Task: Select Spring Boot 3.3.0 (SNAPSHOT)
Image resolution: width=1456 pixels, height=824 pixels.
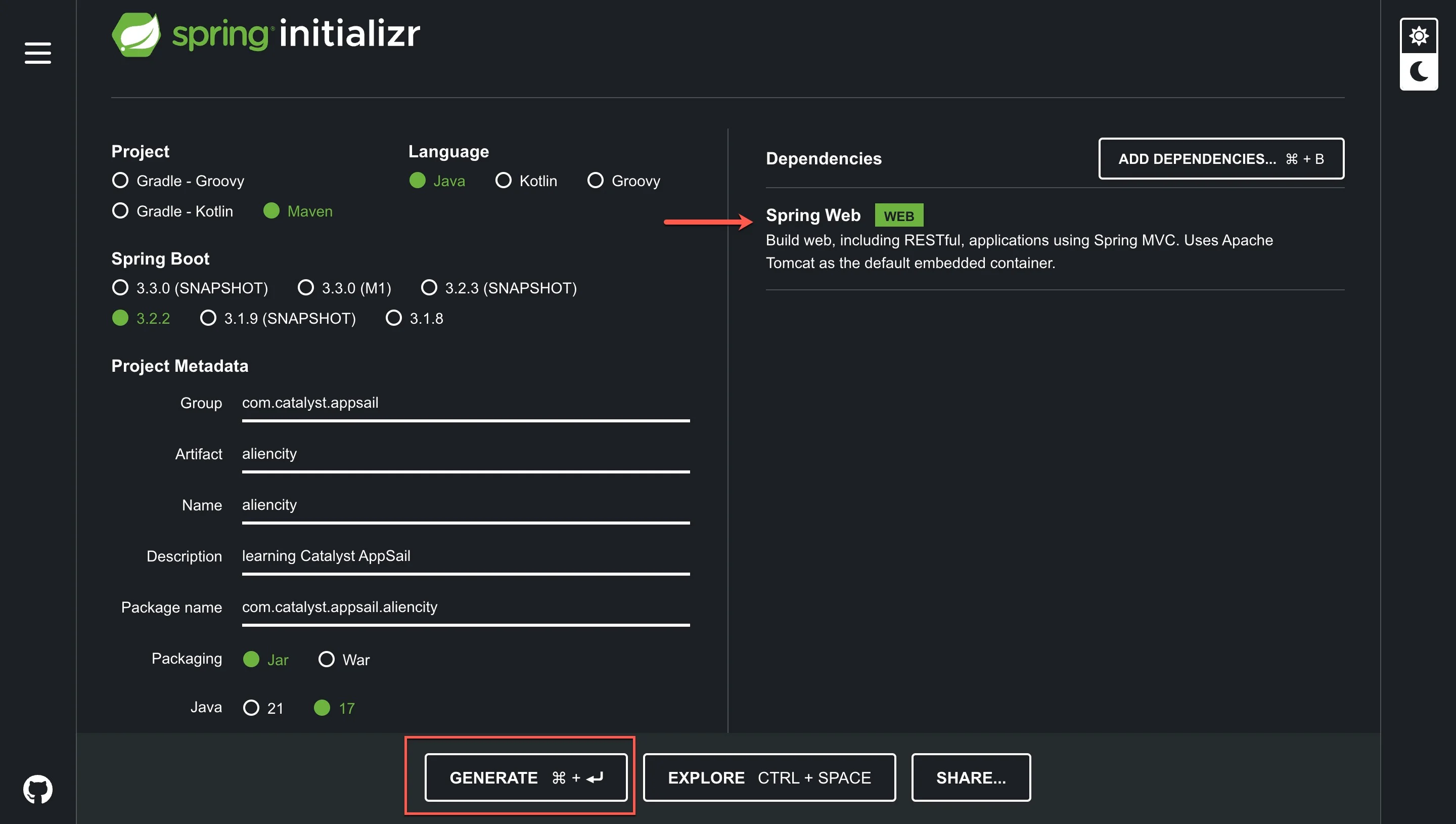Action: tap(120, 287)
